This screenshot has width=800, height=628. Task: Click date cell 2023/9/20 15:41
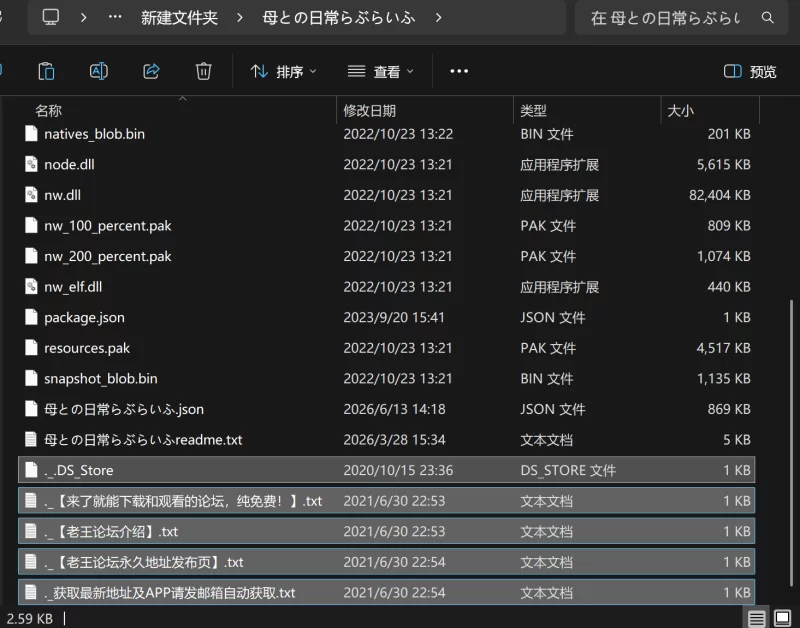394,317
